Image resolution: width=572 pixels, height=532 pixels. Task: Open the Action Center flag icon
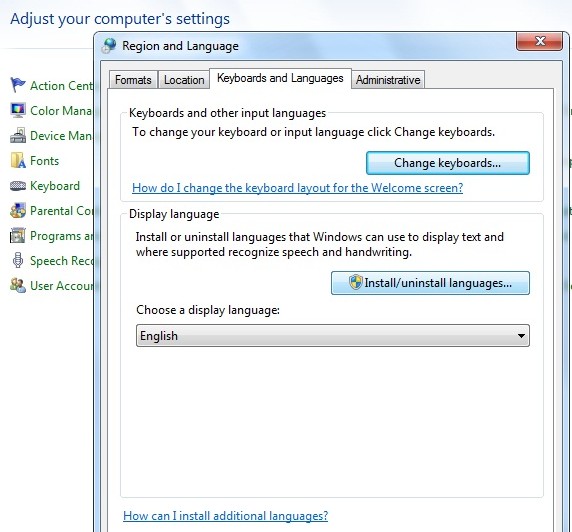pyautogui.click(x=18, y=85)
